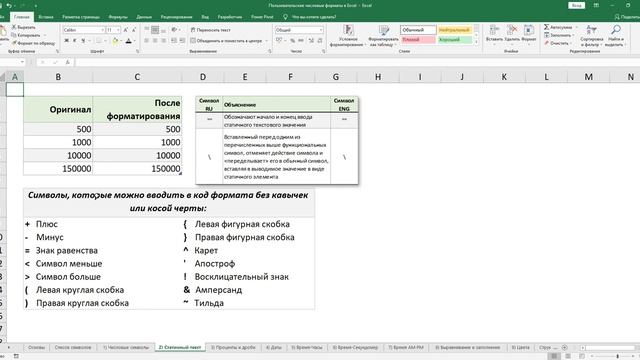Image resolution: width=640 pixels, height=360 pixels.
Task: Open the borders dropdown in the Font group
Action: 105,40
